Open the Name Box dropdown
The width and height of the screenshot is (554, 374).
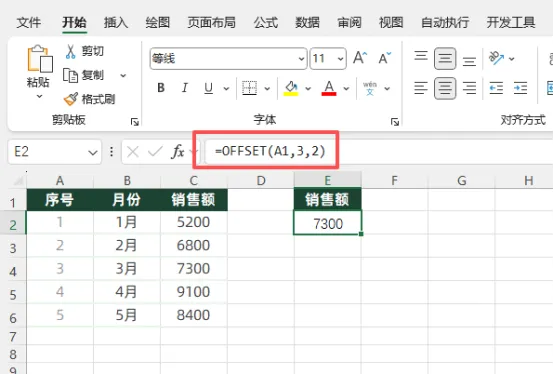(x=93, y=152)
